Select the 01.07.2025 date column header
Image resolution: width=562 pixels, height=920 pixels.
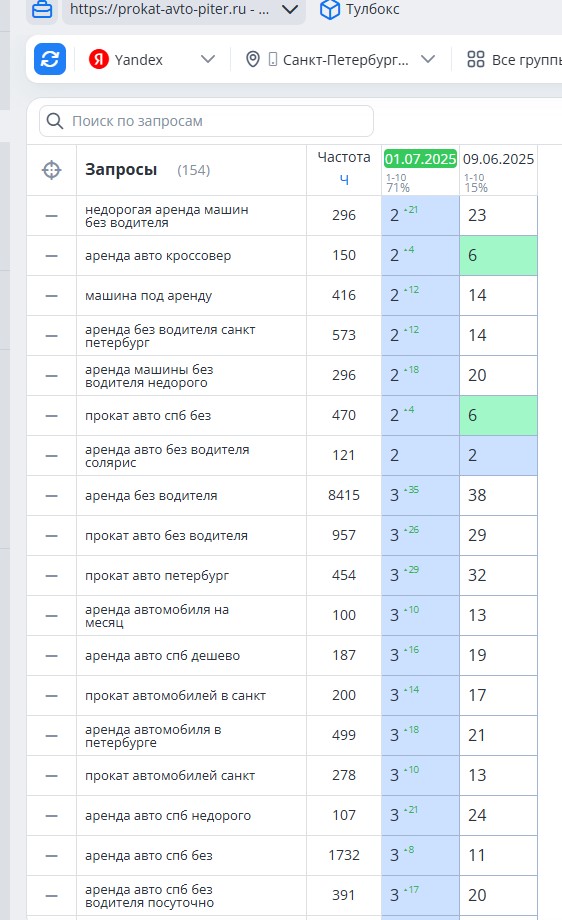pos(420,159)
